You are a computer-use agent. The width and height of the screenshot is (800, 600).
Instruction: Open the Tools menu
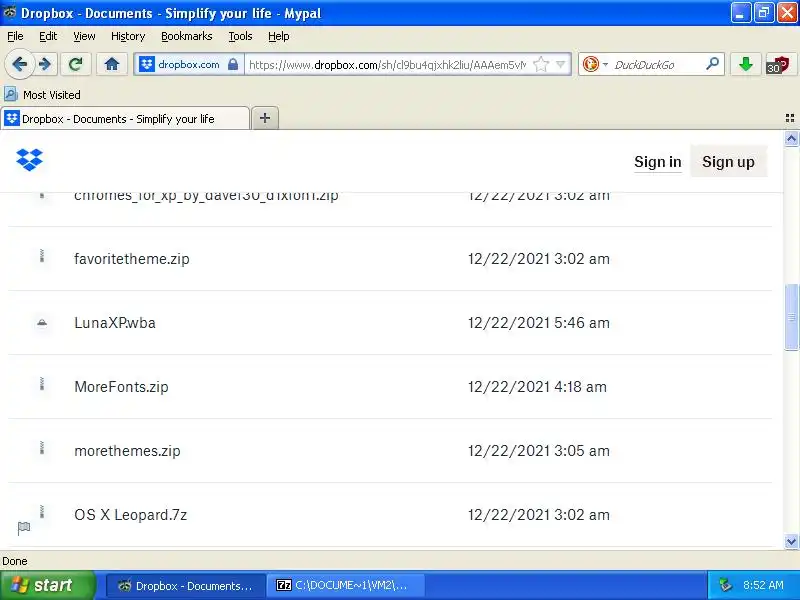[240, 36]
